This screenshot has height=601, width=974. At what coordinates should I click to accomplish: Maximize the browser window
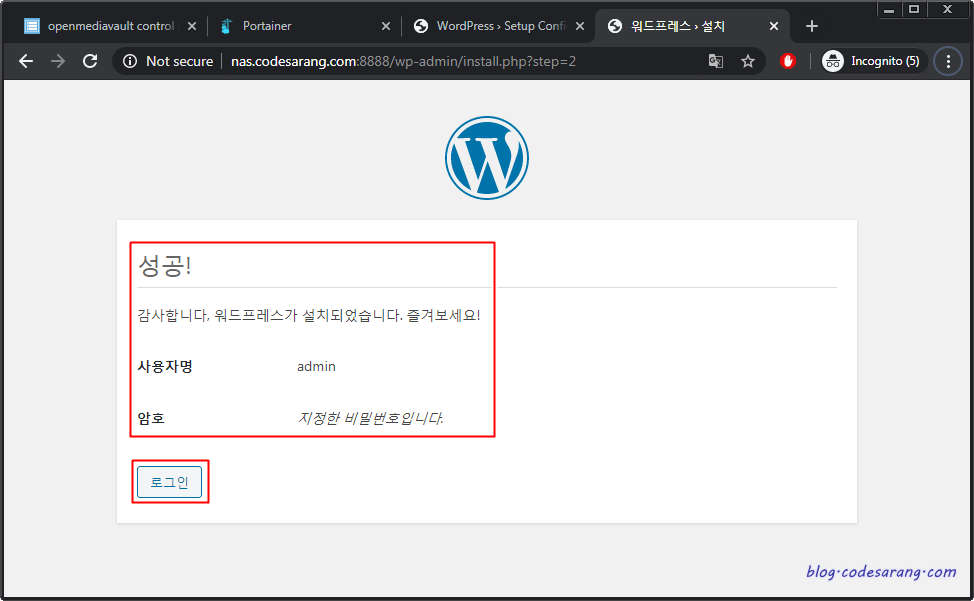point(914,9)
